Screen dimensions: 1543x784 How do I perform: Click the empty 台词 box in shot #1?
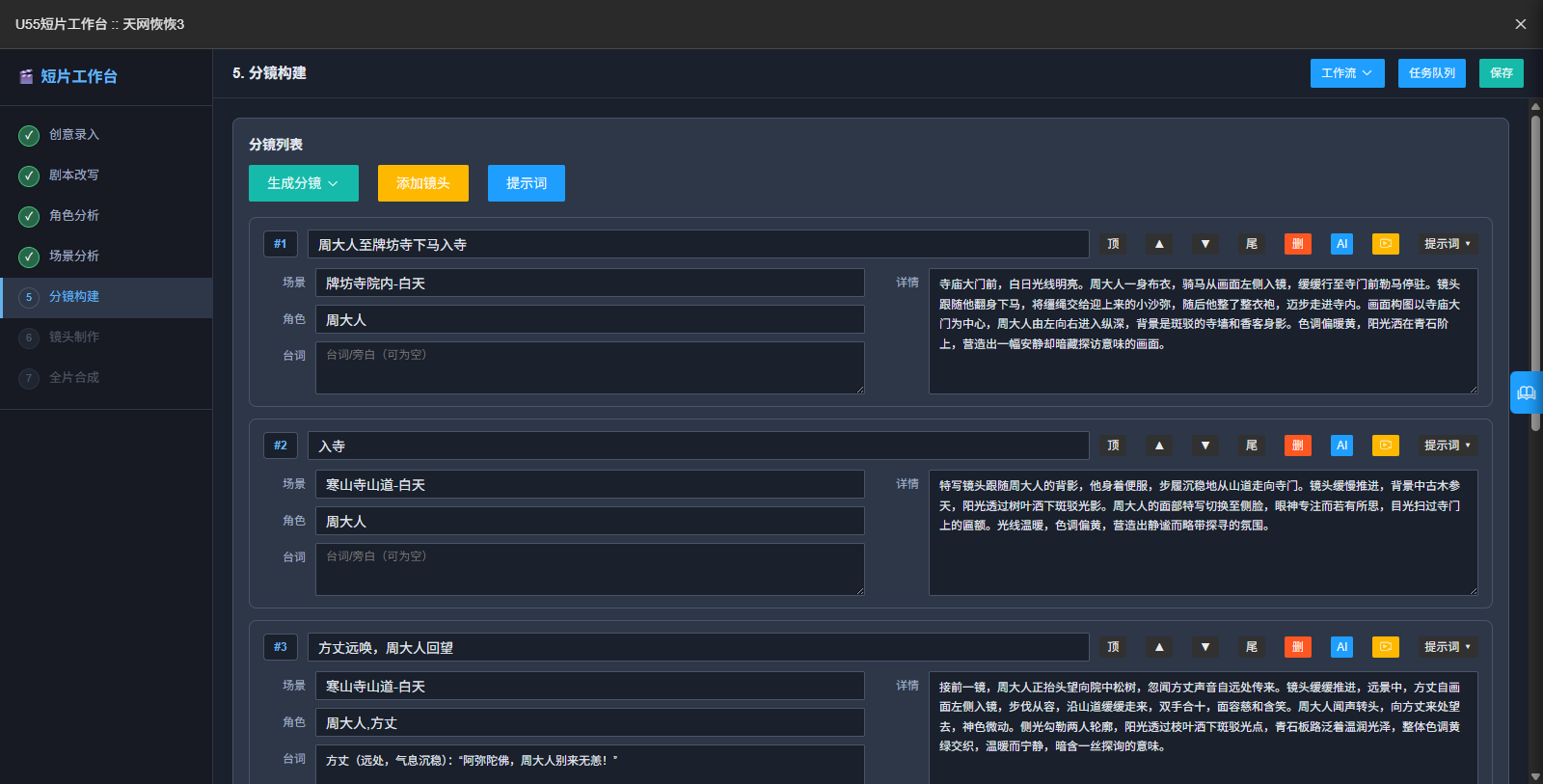[x=590, y=367]
